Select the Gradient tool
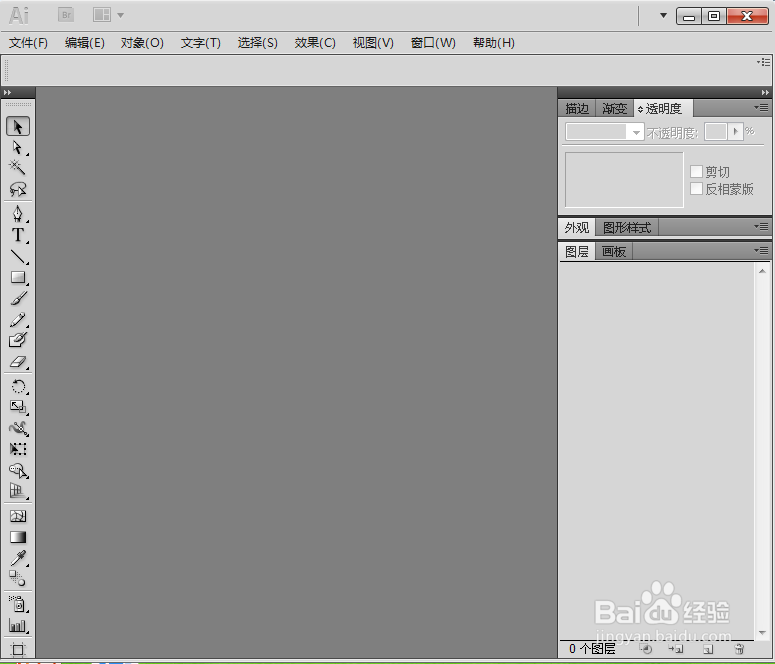This screenshot has width=775, height=664. pos(18,537)
